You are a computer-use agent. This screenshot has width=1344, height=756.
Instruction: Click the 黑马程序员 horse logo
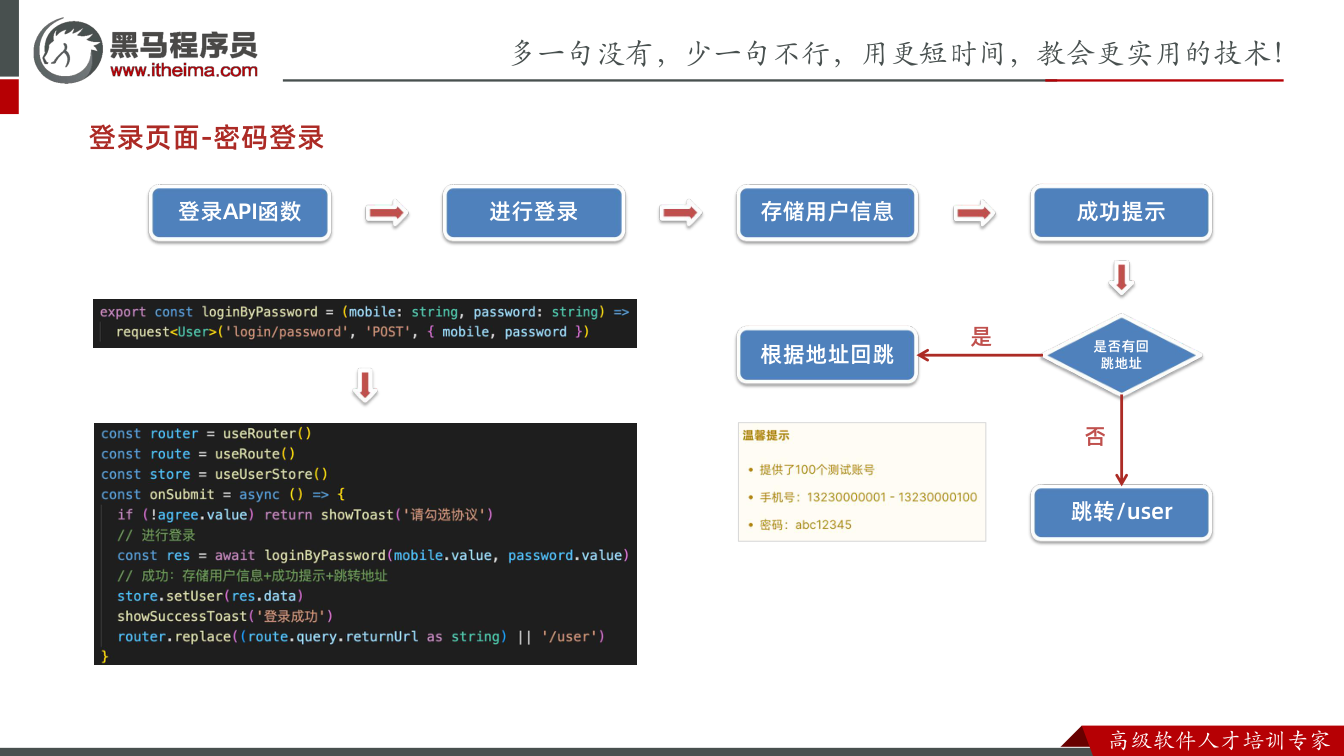click(x=67, y=49)
